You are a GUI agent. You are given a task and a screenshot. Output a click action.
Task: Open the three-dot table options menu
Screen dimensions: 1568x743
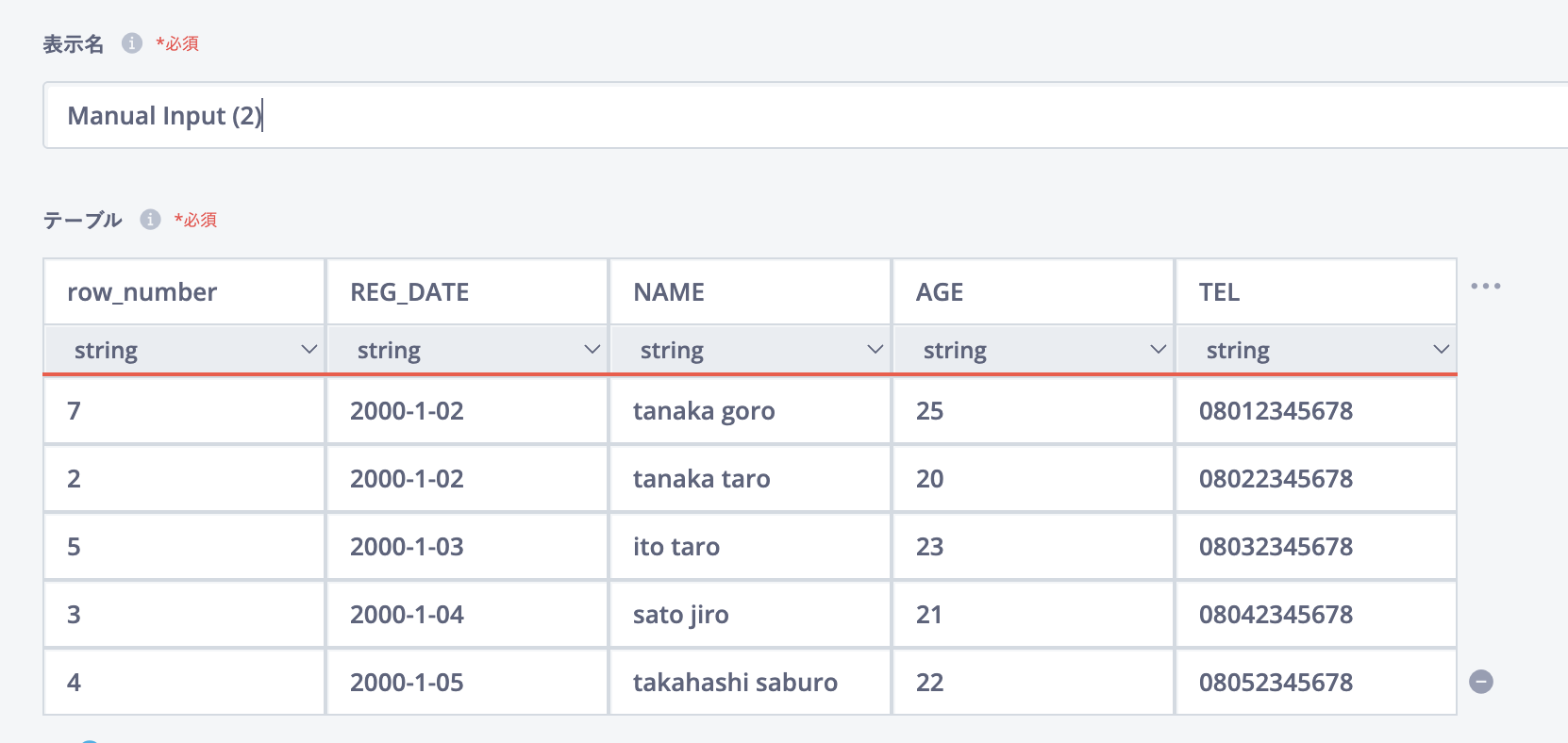pyautogui.click(x=1485, y=286)
